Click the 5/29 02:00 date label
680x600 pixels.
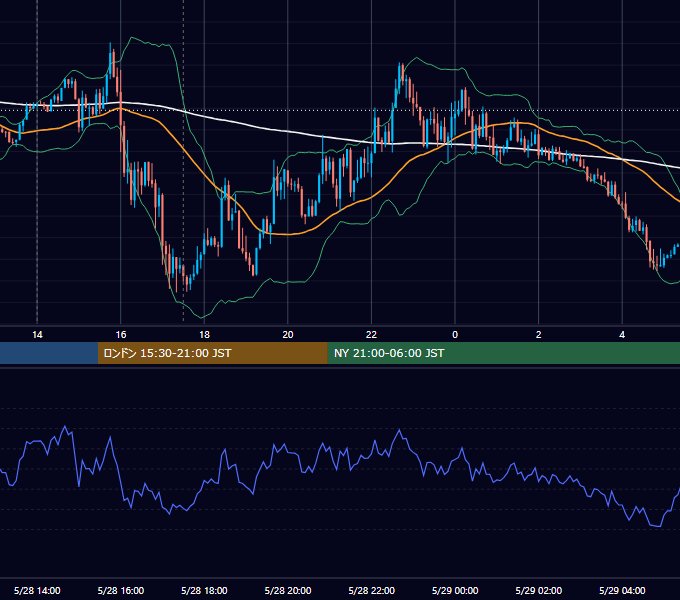click(539, 590)
